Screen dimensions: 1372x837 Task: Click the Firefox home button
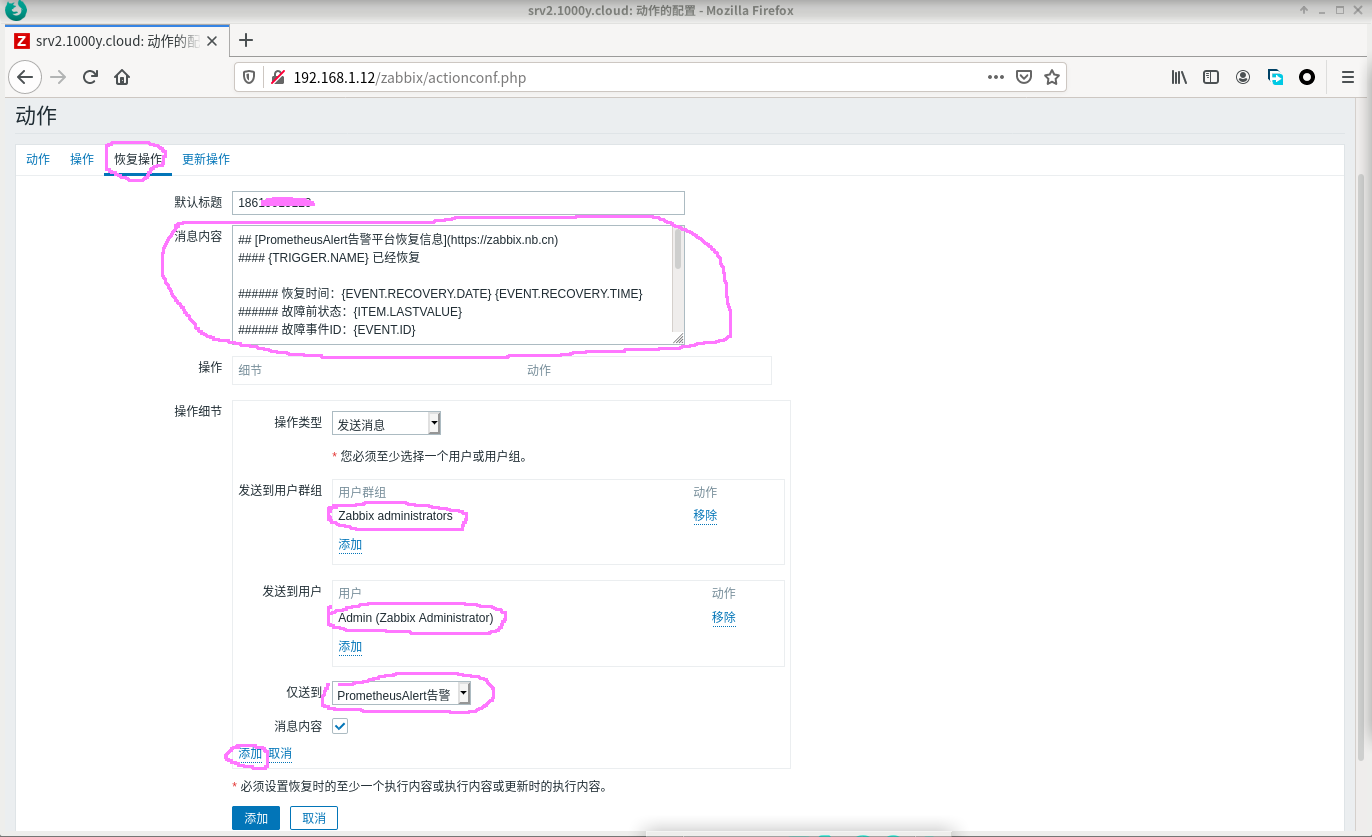(122, 77)
